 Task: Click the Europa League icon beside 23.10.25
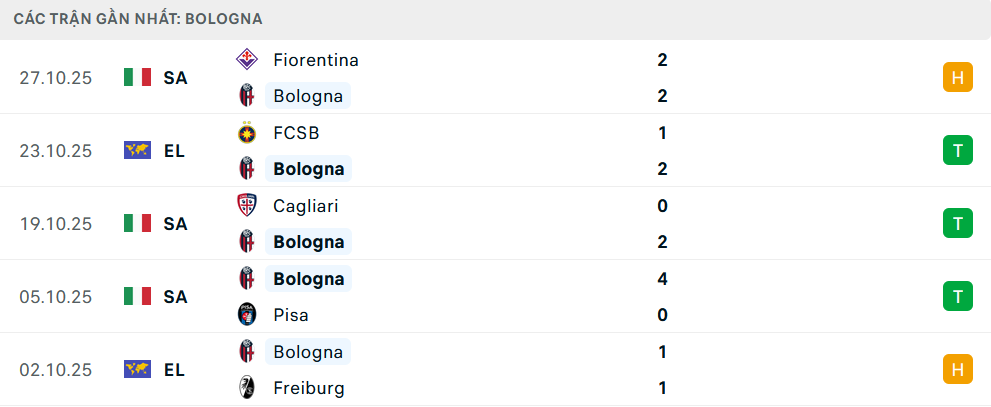click(137, 150)
